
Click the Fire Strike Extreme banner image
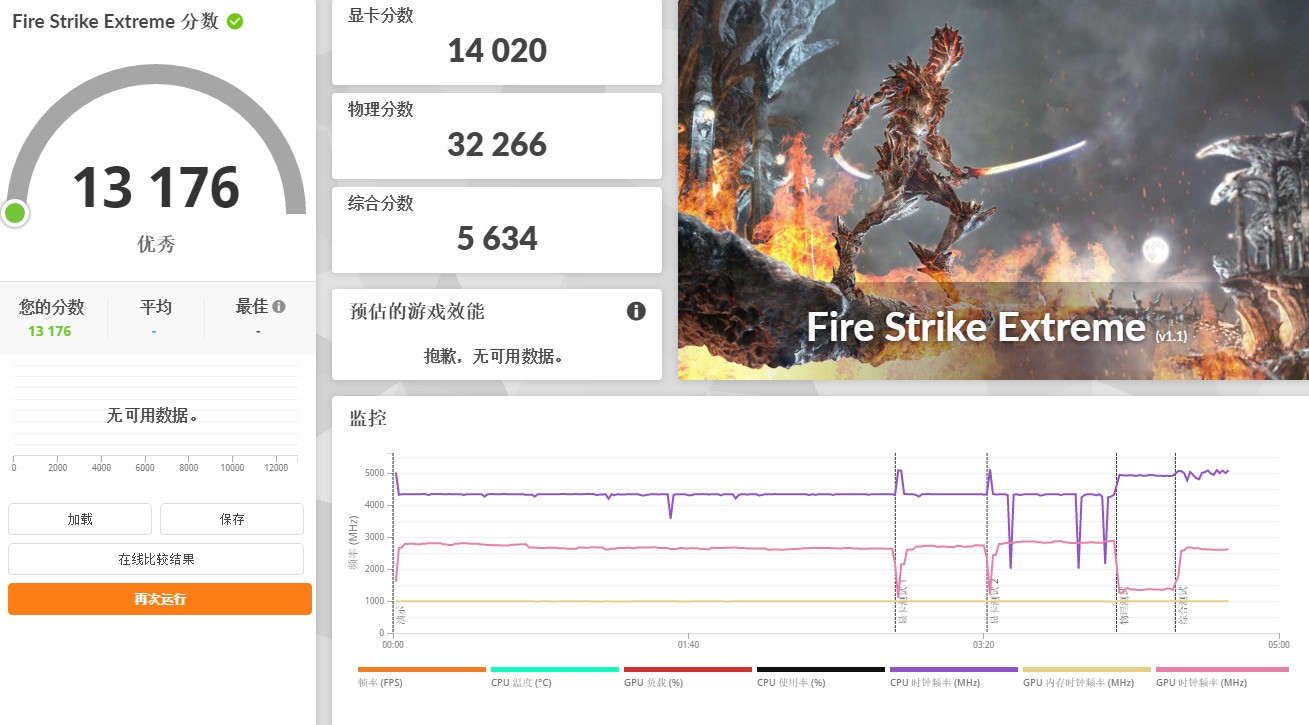point(993,190)
